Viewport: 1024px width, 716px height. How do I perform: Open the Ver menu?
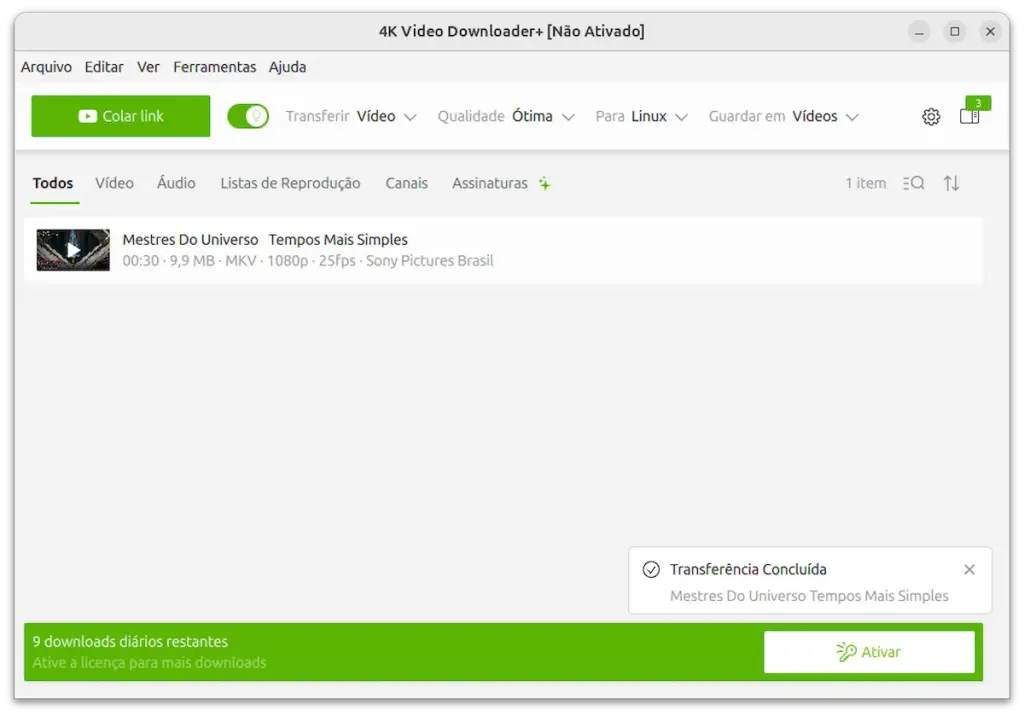pyautogui.click(x=148, y=67)
